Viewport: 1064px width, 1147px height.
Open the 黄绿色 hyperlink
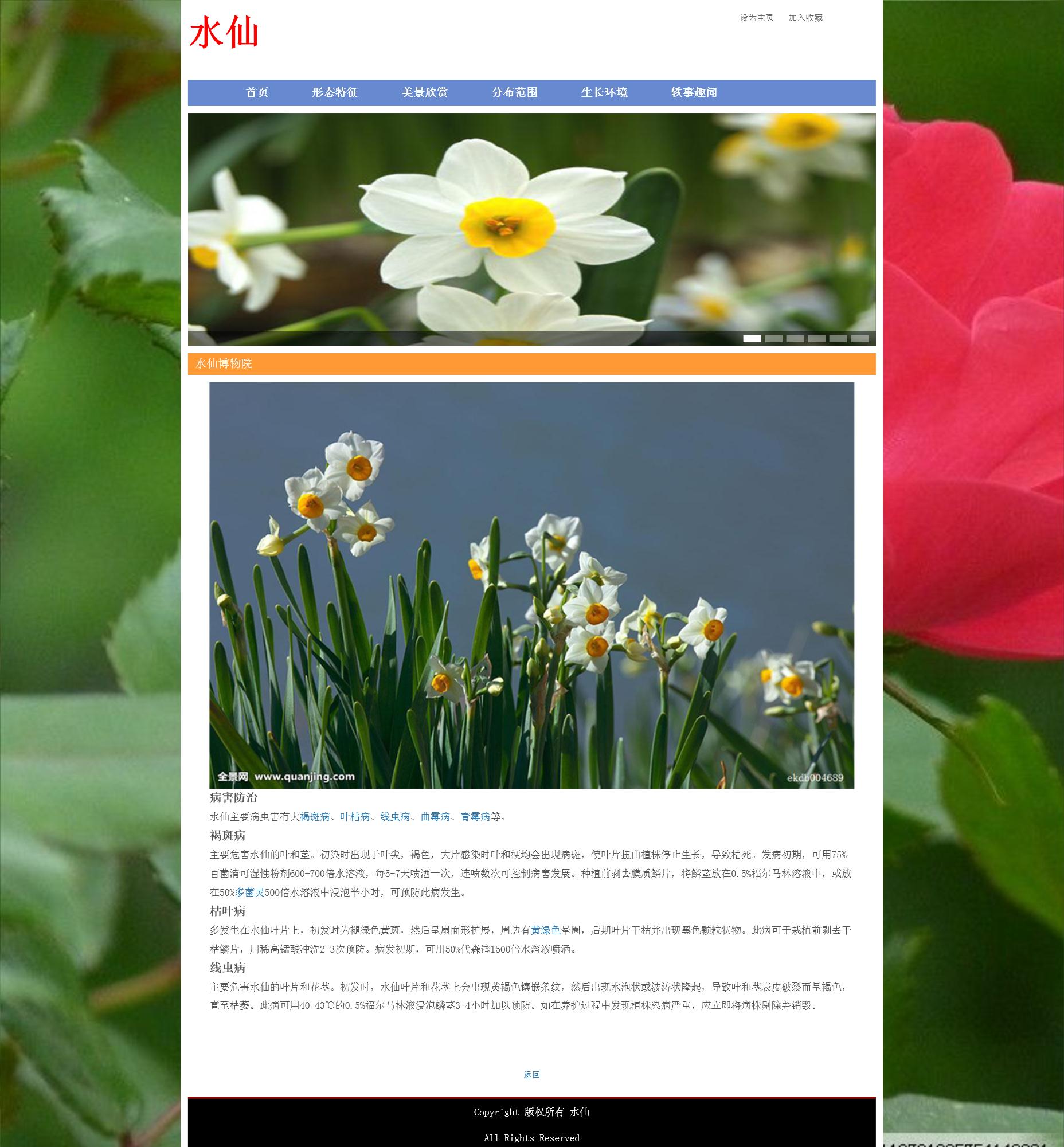point(545,930)
